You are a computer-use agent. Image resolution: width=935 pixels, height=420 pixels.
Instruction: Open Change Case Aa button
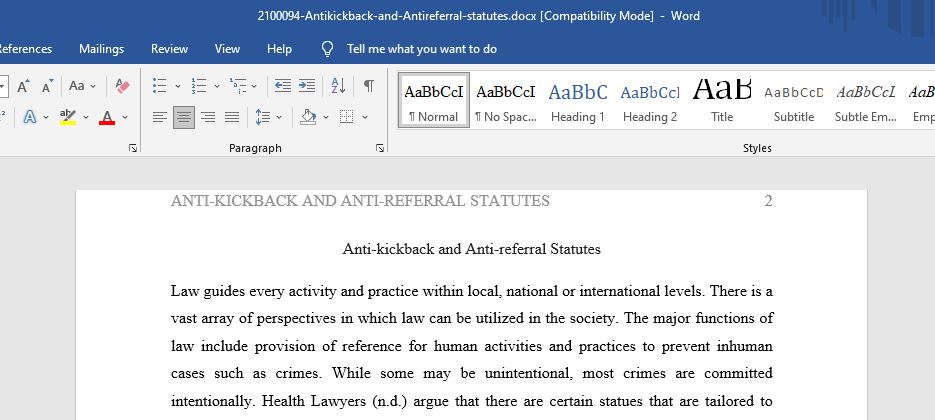pyautogui.click(x=76, y=86)
